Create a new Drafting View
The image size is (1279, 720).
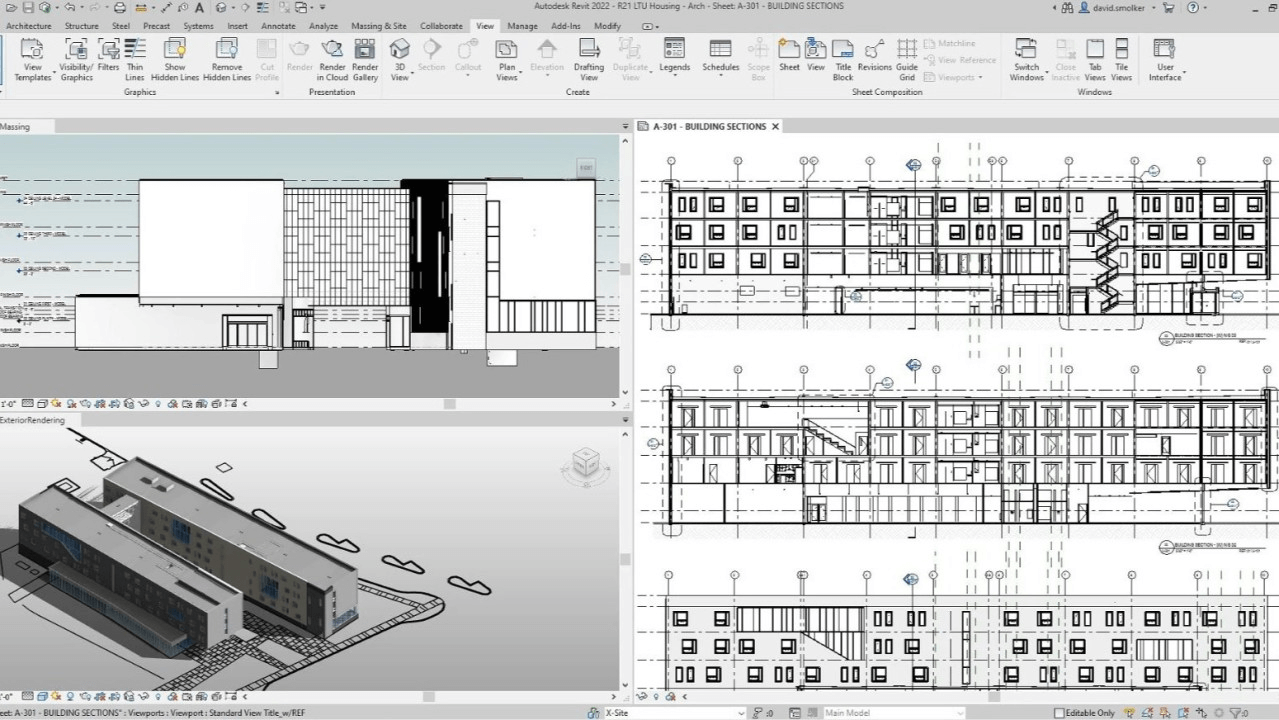(x=589, y=59)
